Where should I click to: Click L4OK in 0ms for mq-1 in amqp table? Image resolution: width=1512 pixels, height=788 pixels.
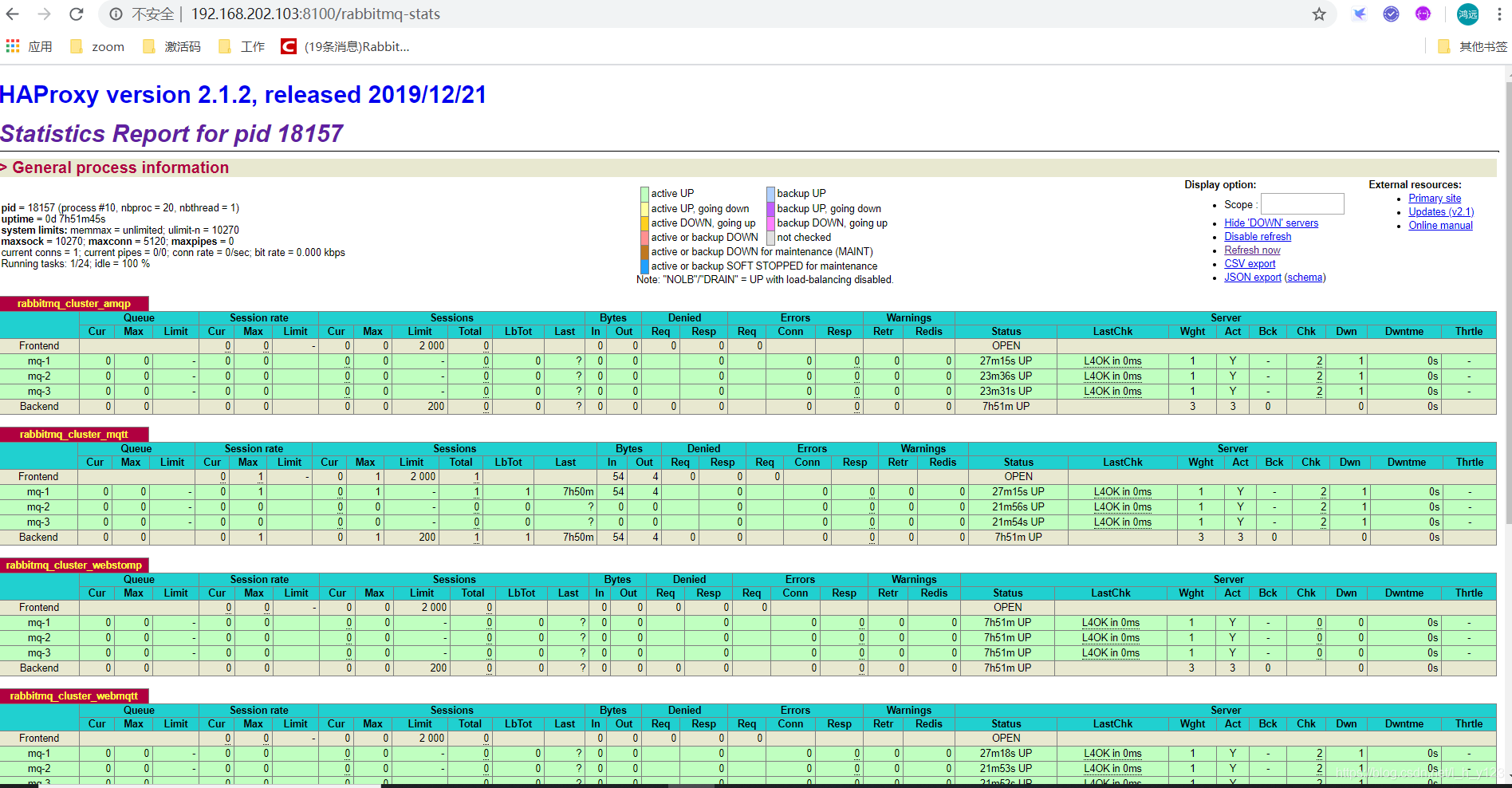point(1112,361)
